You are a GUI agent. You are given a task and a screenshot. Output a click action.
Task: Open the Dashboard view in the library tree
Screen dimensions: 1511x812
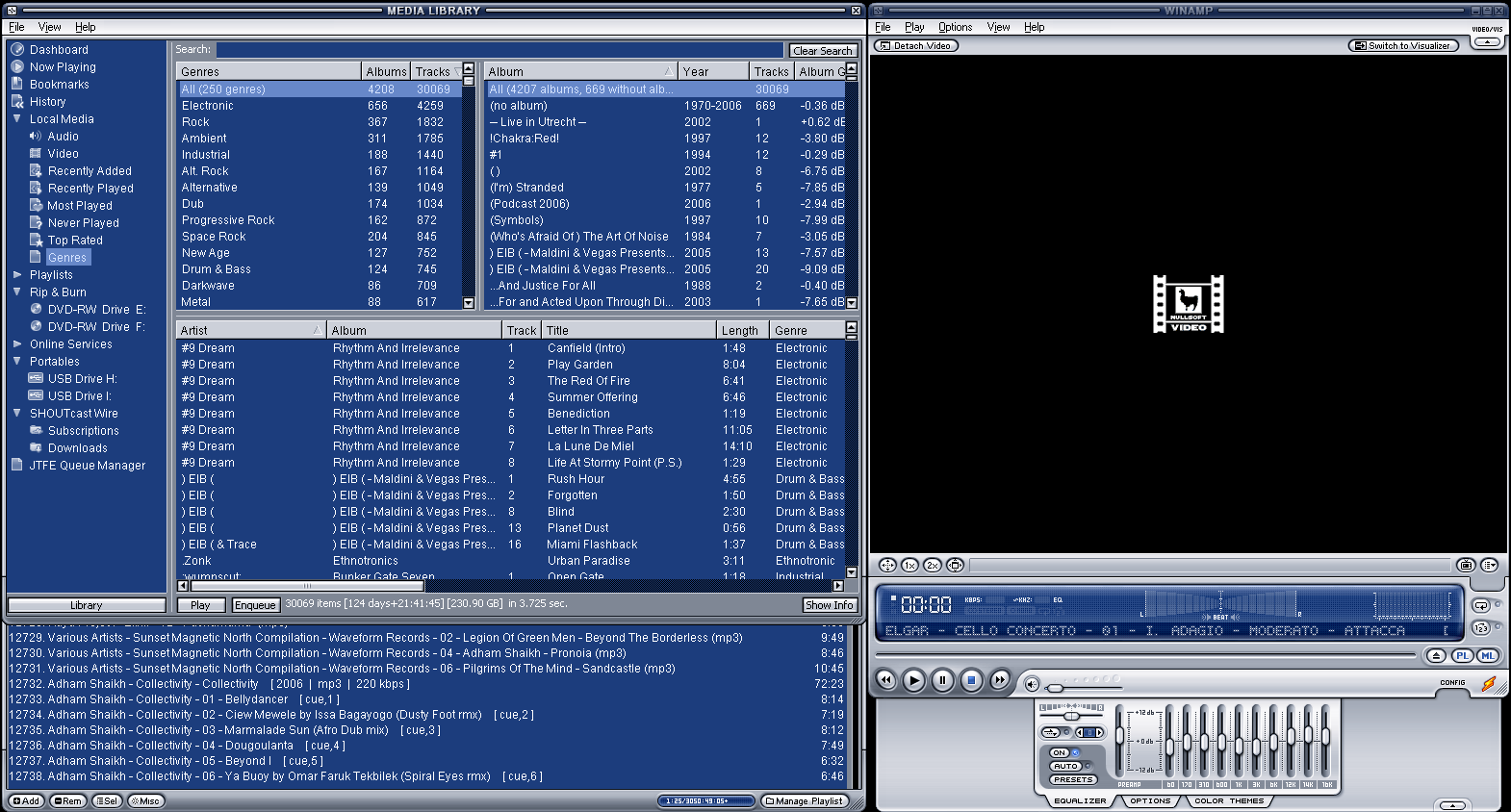point(59,50)
